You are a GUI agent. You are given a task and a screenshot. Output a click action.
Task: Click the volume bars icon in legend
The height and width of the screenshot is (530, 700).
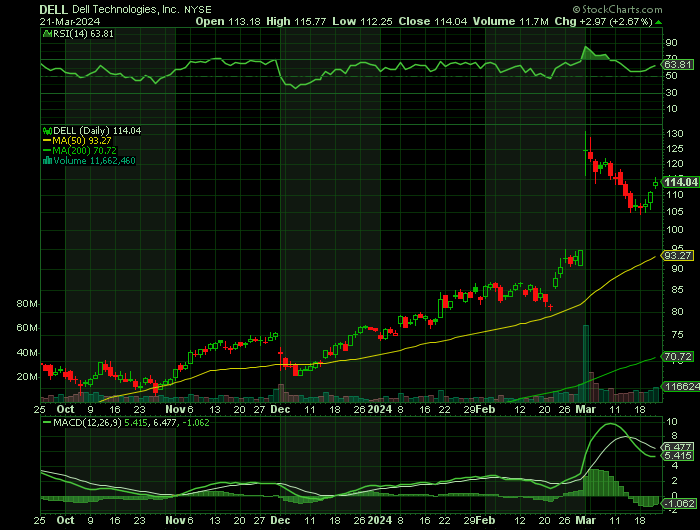click(47, 160)
